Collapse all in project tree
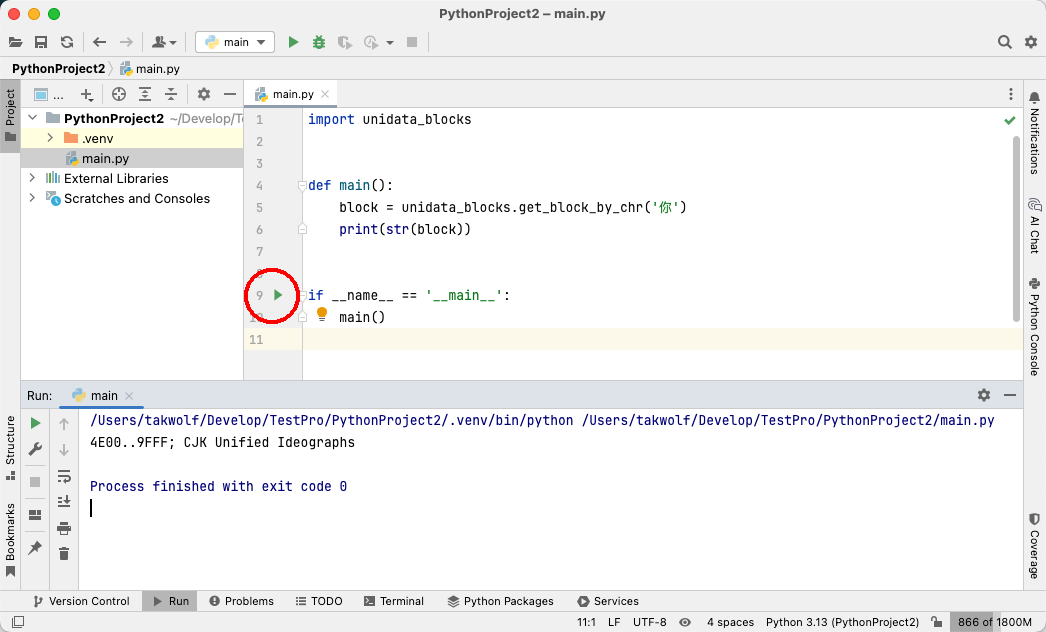Viewport: 1046px width, 632px height. [171, 94]
